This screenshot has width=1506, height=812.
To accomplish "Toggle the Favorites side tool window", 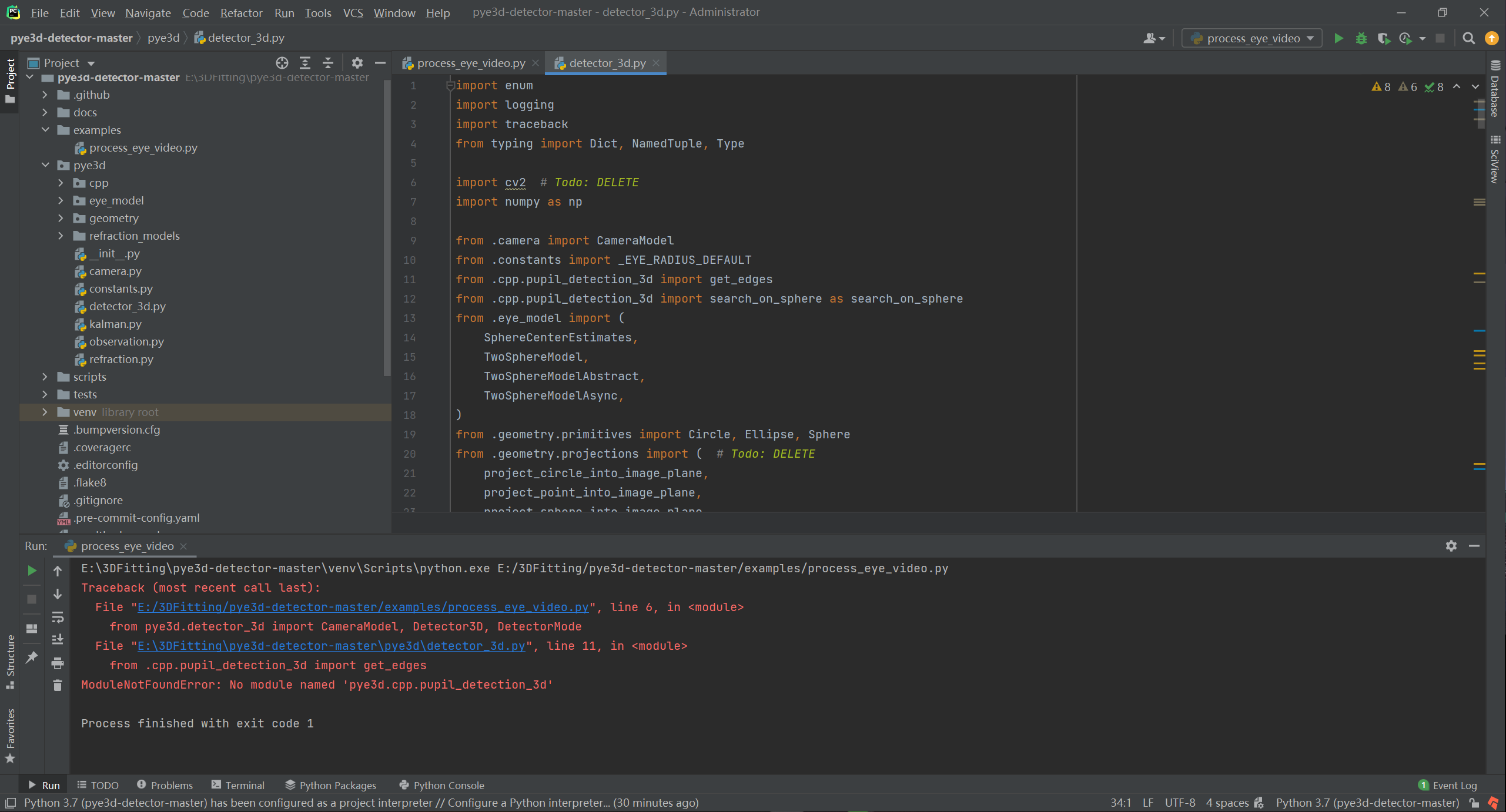I will 10,736.
